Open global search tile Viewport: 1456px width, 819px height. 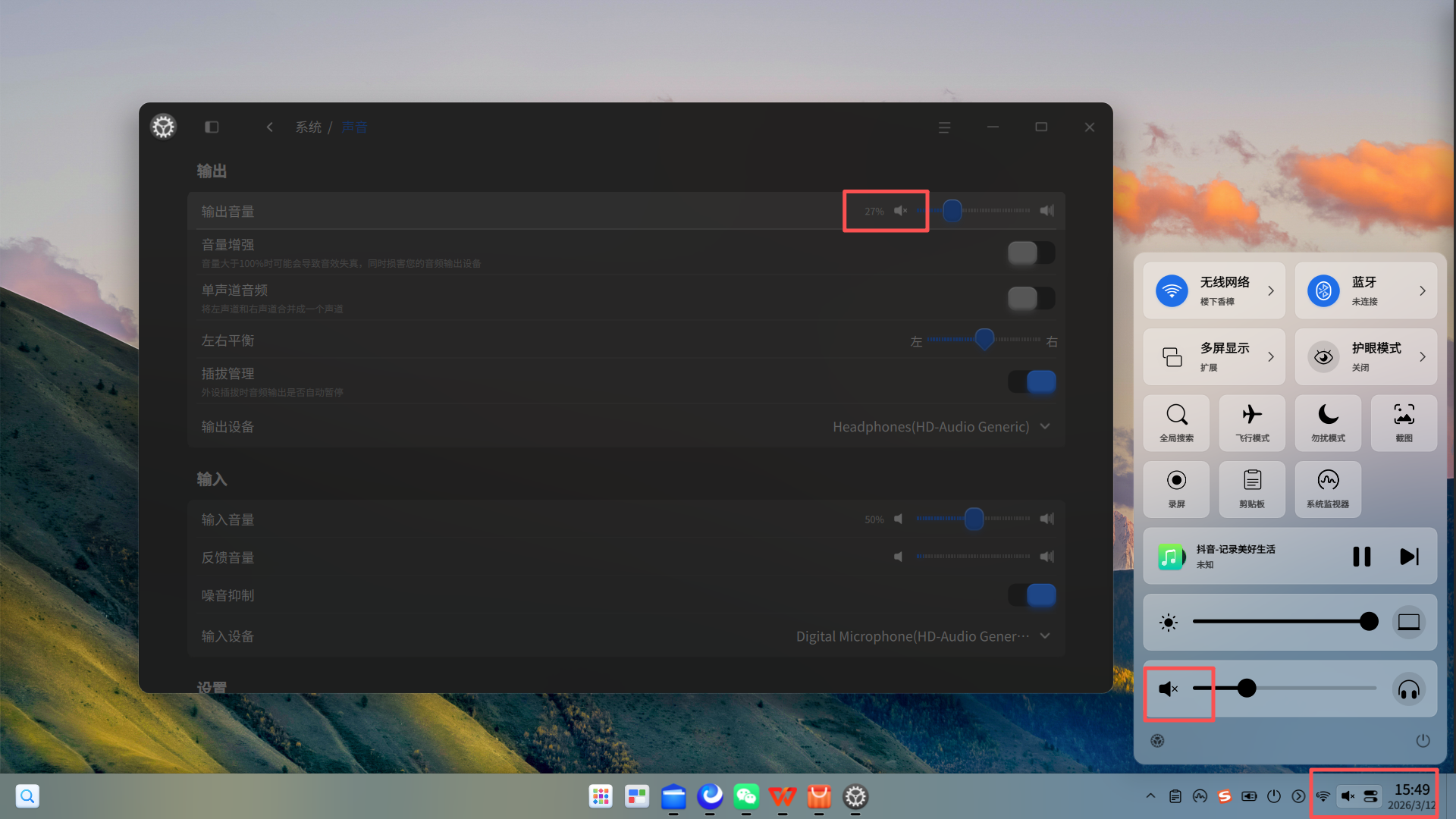click(1176, 423)
